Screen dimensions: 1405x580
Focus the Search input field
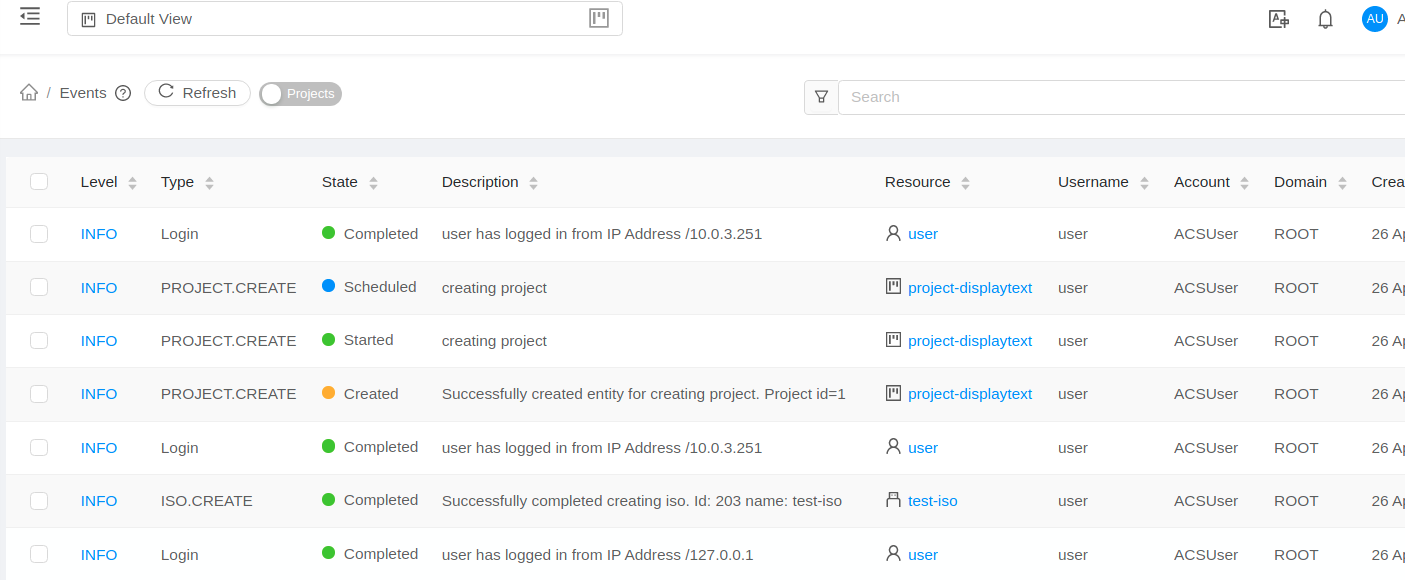click(x=1120, y=97)
